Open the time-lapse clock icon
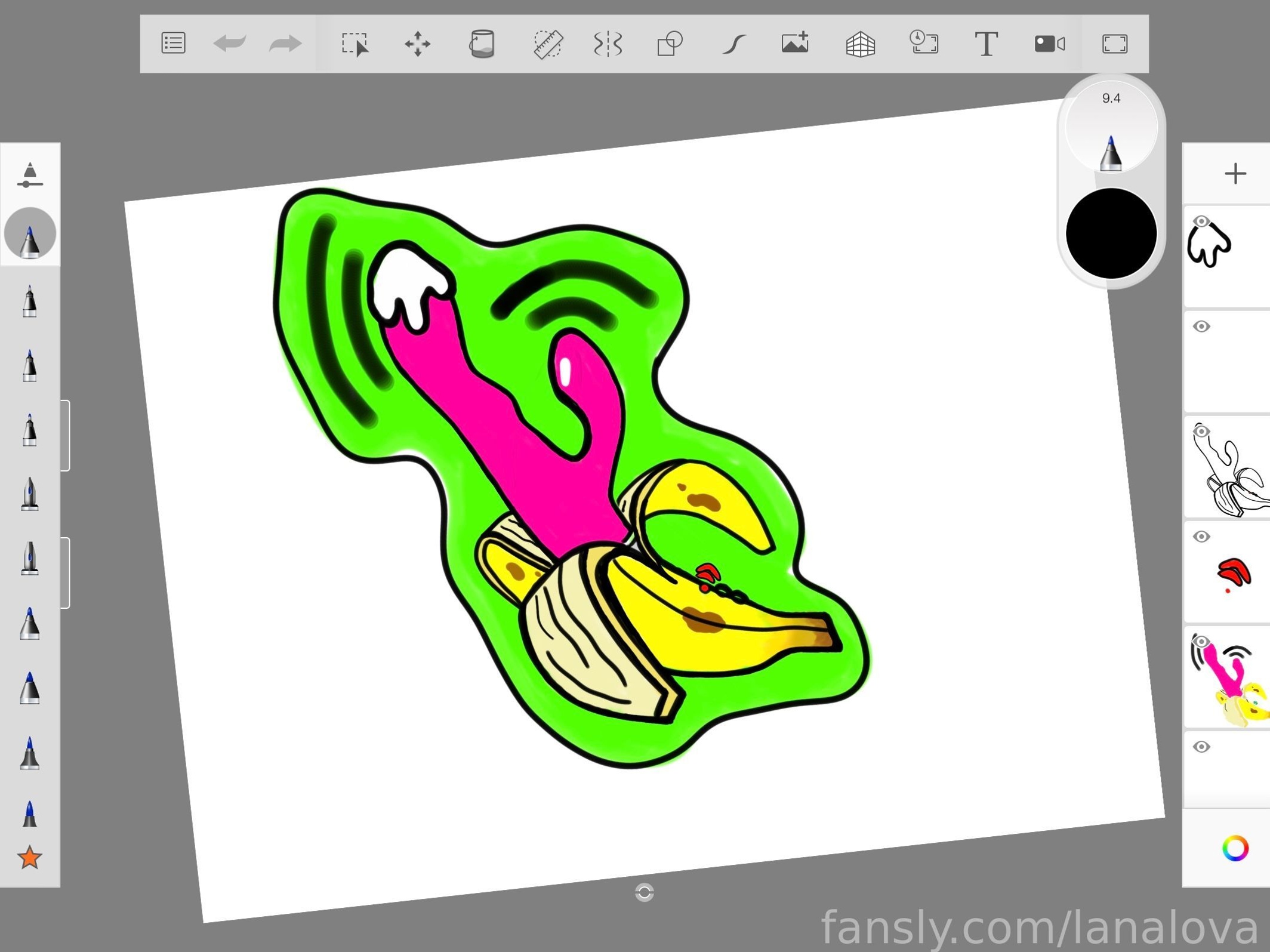1270x952 pixels. click(x=924, y=43)
